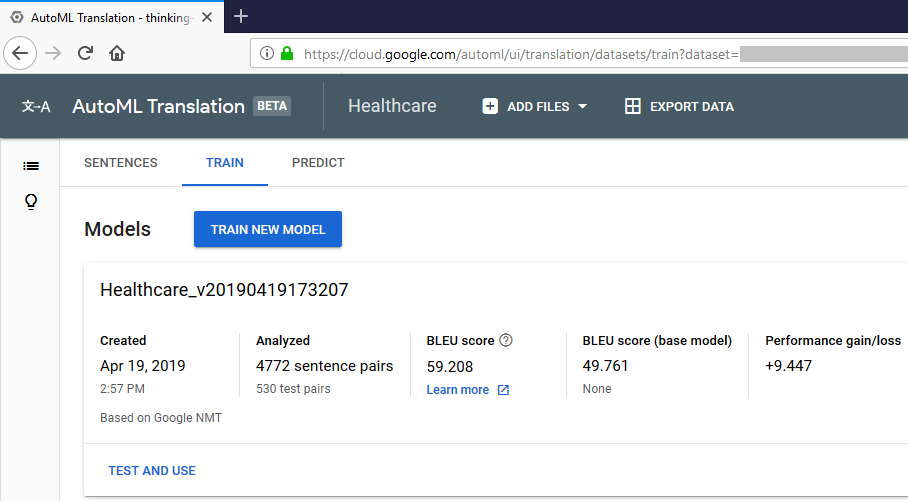Focus the browser URL address field
The image size is (908, 501).
tap(579, 54)
